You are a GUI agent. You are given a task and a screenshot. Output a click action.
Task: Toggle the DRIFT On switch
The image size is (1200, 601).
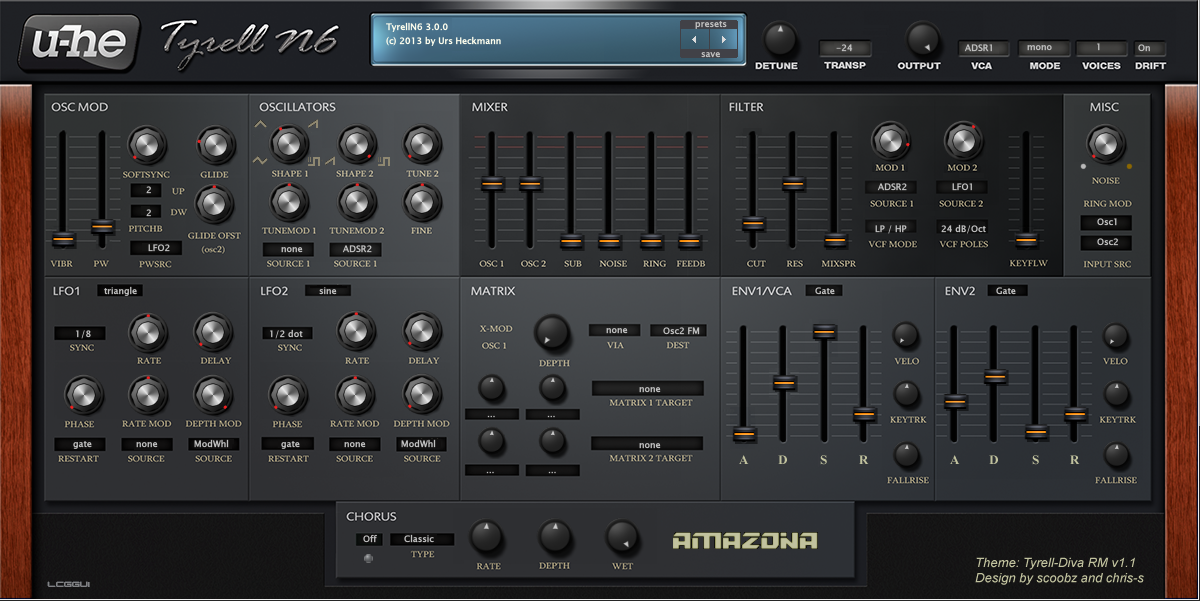pos(1149,48)
